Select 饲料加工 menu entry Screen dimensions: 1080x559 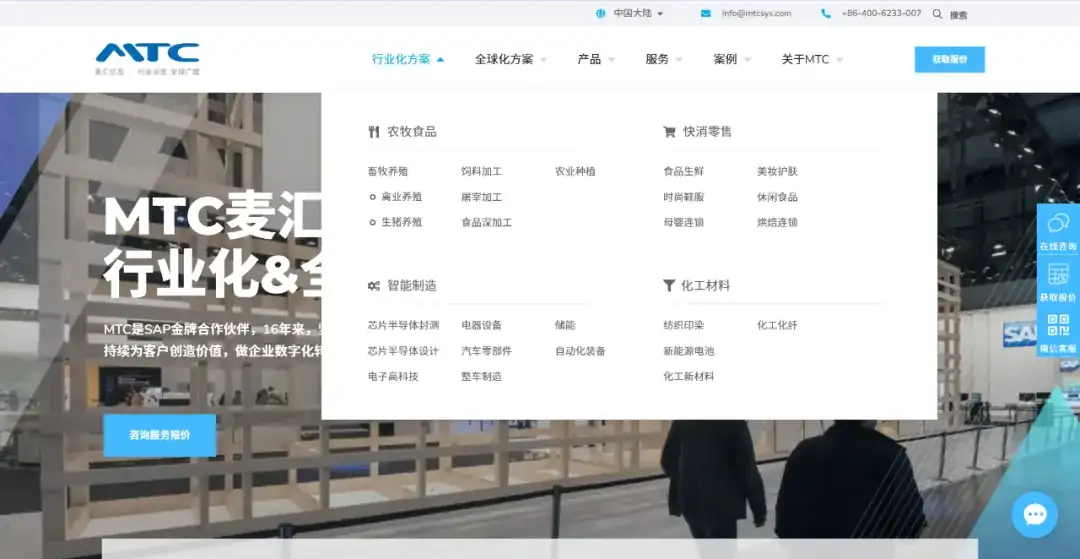tap(481, 171)
